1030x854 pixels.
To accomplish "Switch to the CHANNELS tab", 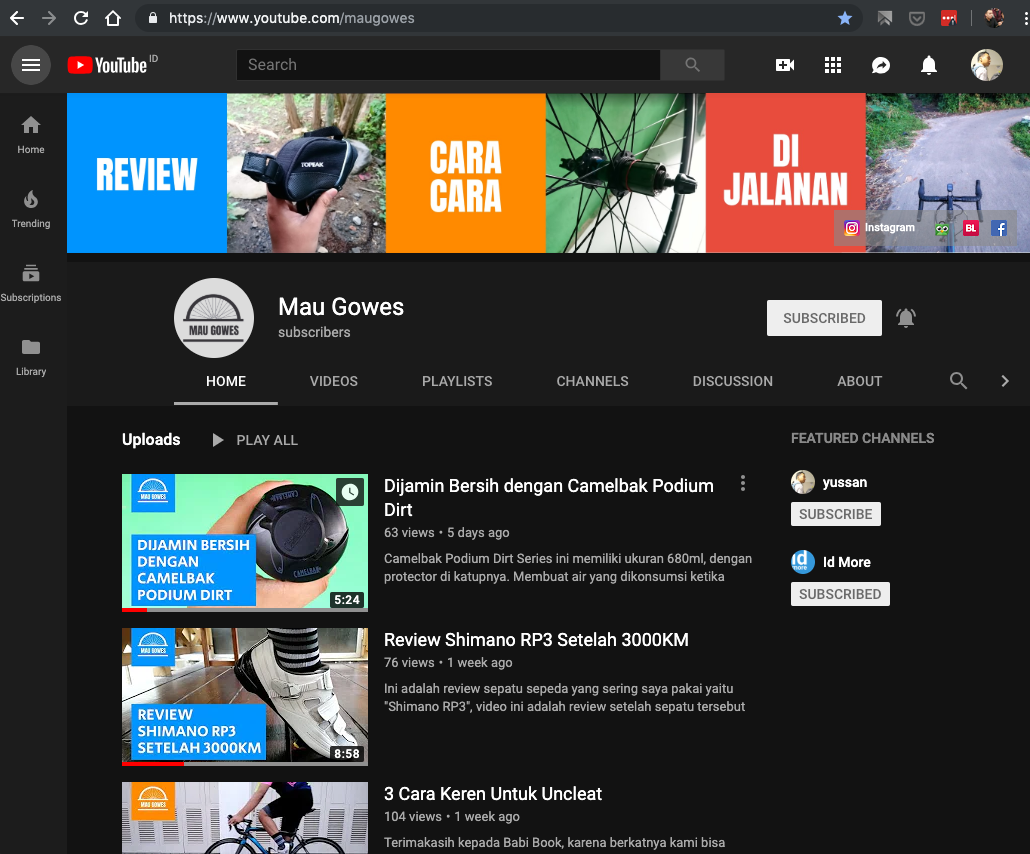I will [593, 381].
